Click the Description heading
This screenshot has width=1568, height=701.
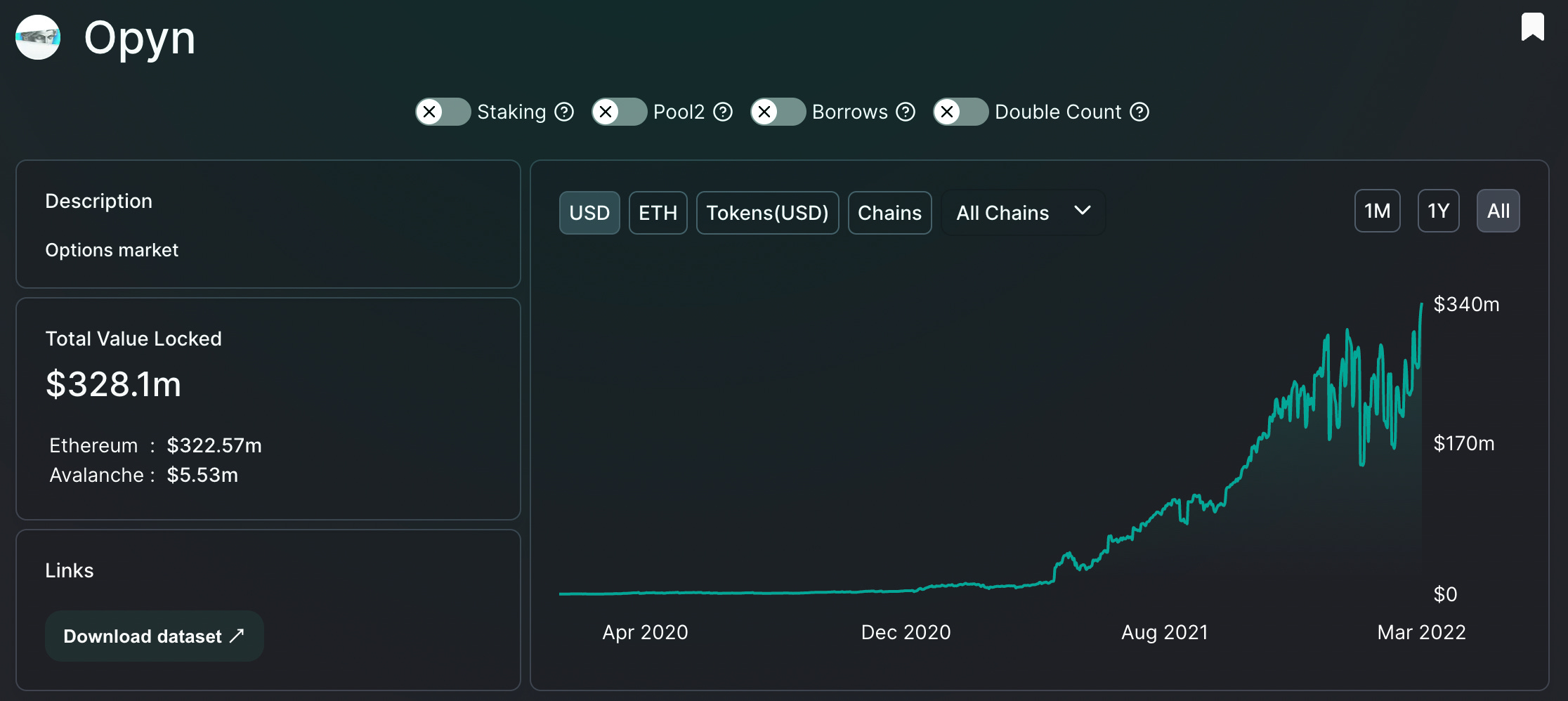tap(98, 201)
